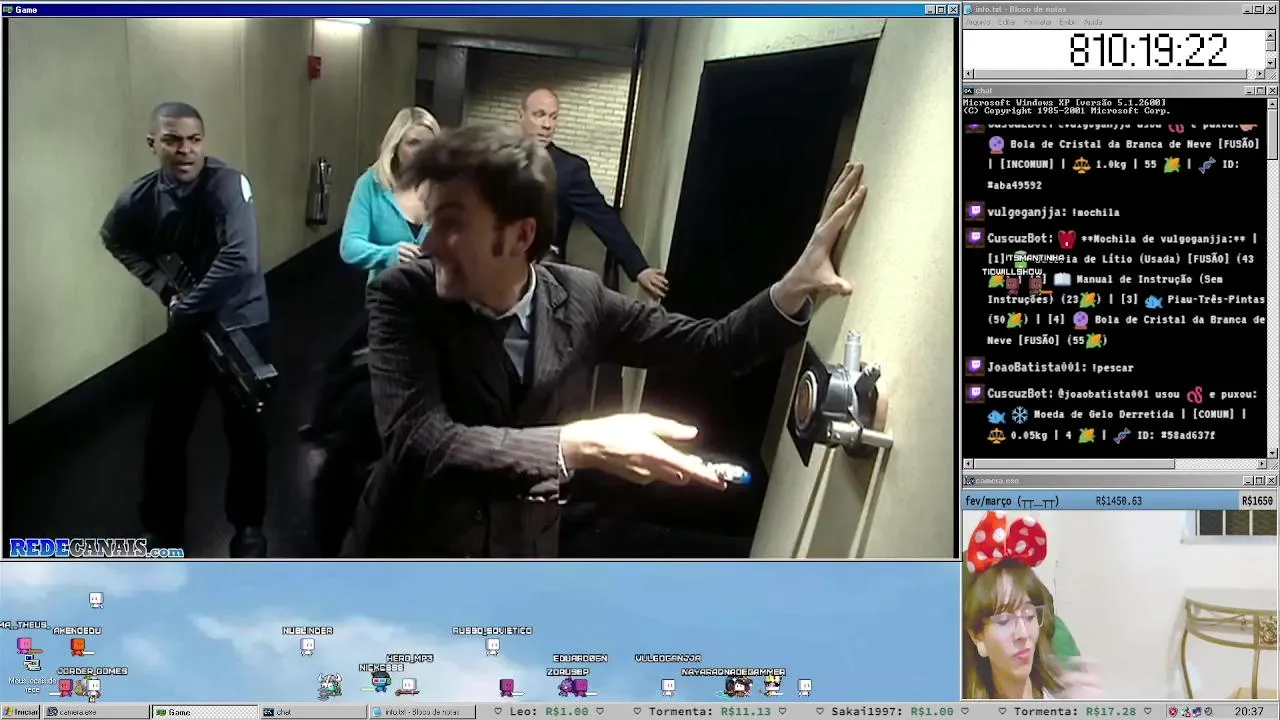The width and height of the screenshot is (1280, 720).
Task: Click the snowflake emoji before Moeda de Gelo
Action: pos(1019,414)
